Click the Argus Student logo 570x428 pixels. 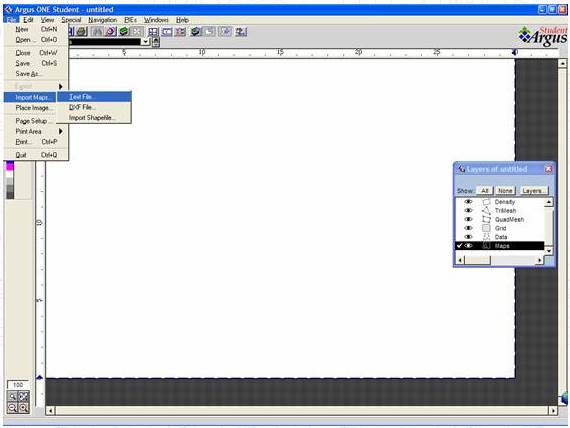[x=543, y=36]
